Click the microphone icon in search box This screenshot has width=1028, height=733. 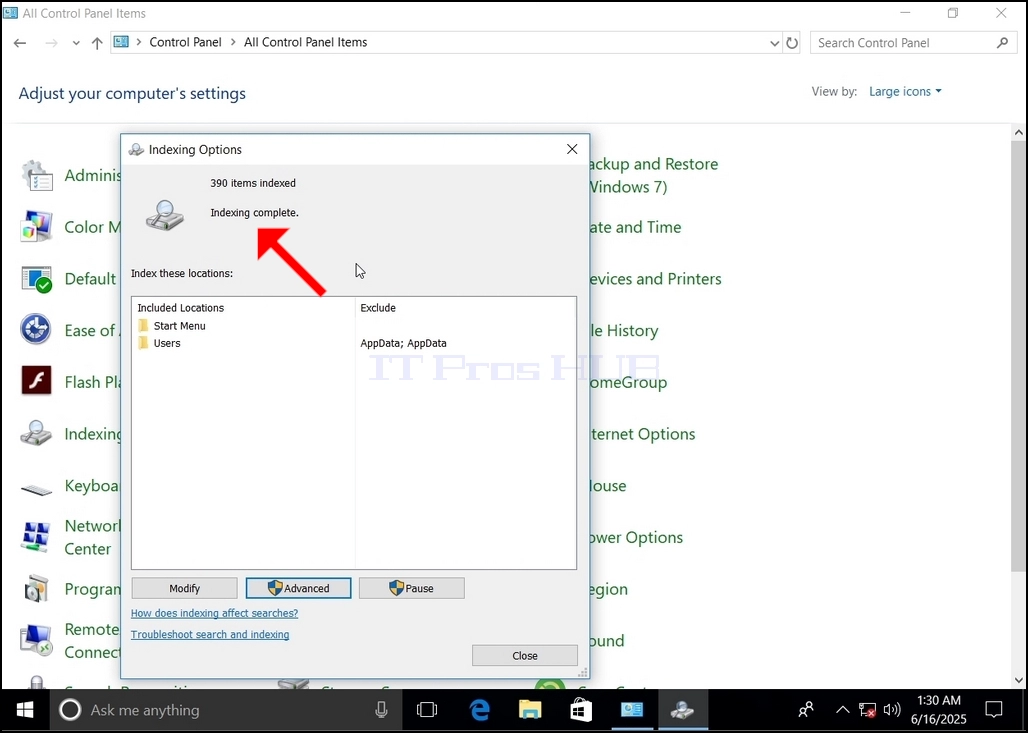pyautogui.click(x=381, y=710)
